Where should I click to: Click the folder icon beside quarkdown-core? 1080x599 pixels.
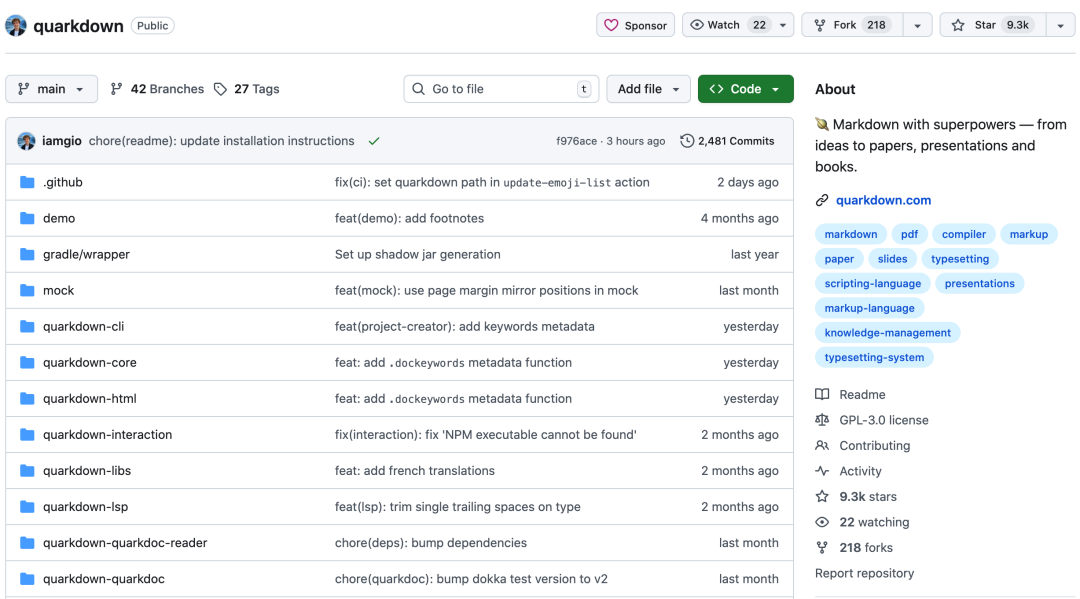click(x=27, y=362)
